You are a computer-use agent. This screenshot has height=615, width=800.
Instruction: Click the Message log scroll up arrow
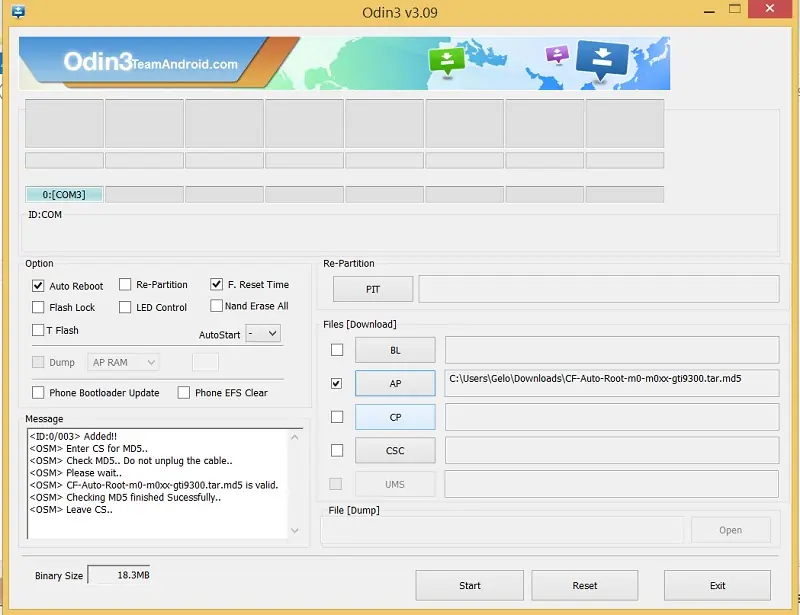pyautogui.click(x=295, y=437)
